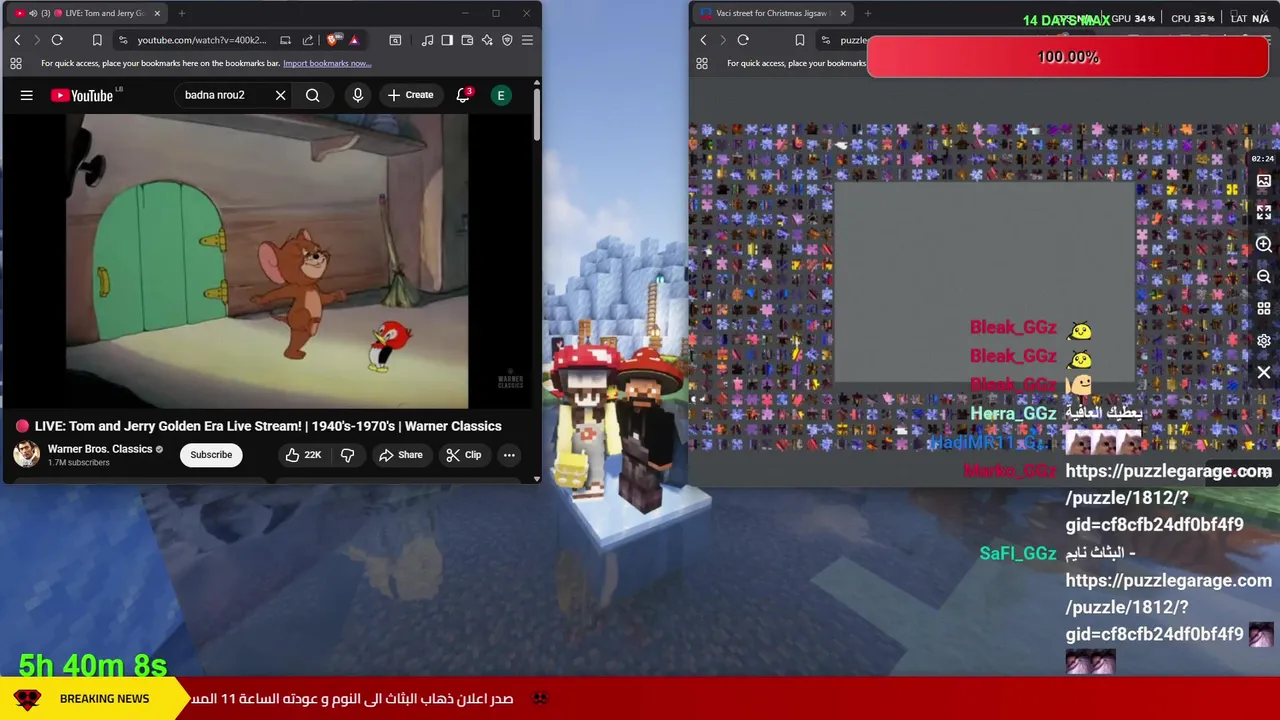Open puzzle settings gear
1280x720 pixels.
[x=1264, y=341]
